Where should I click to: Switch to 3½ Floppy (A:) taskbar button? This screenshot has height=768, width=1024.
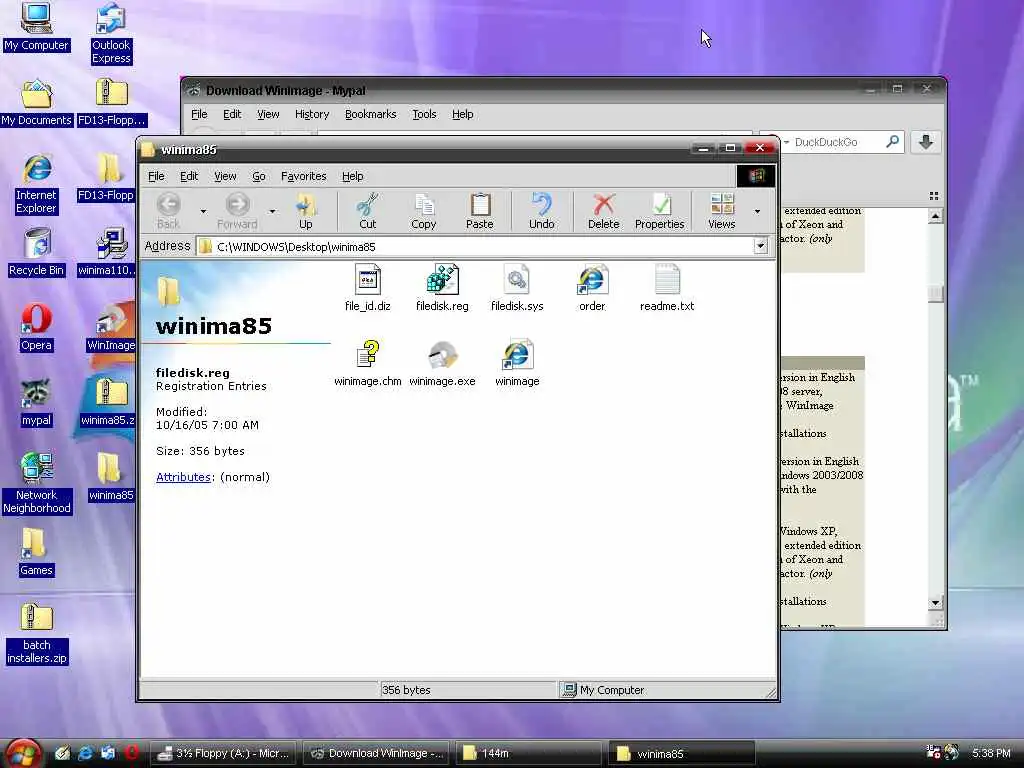tap(223, 753)
